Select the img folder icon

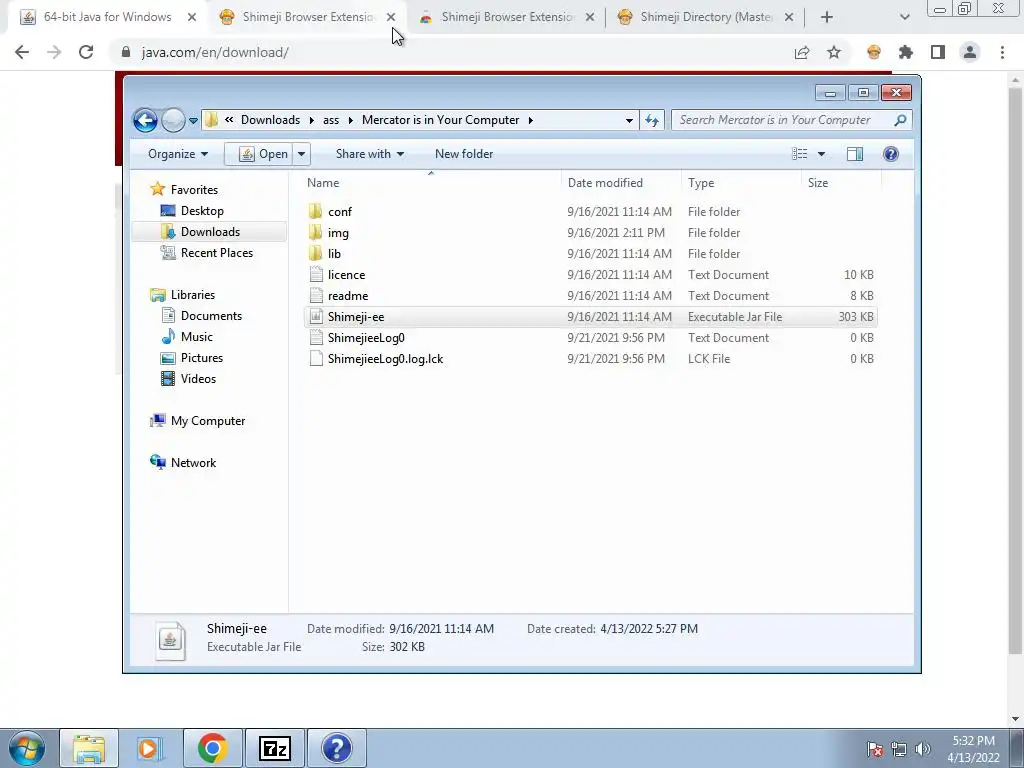(x=315, y=232)
